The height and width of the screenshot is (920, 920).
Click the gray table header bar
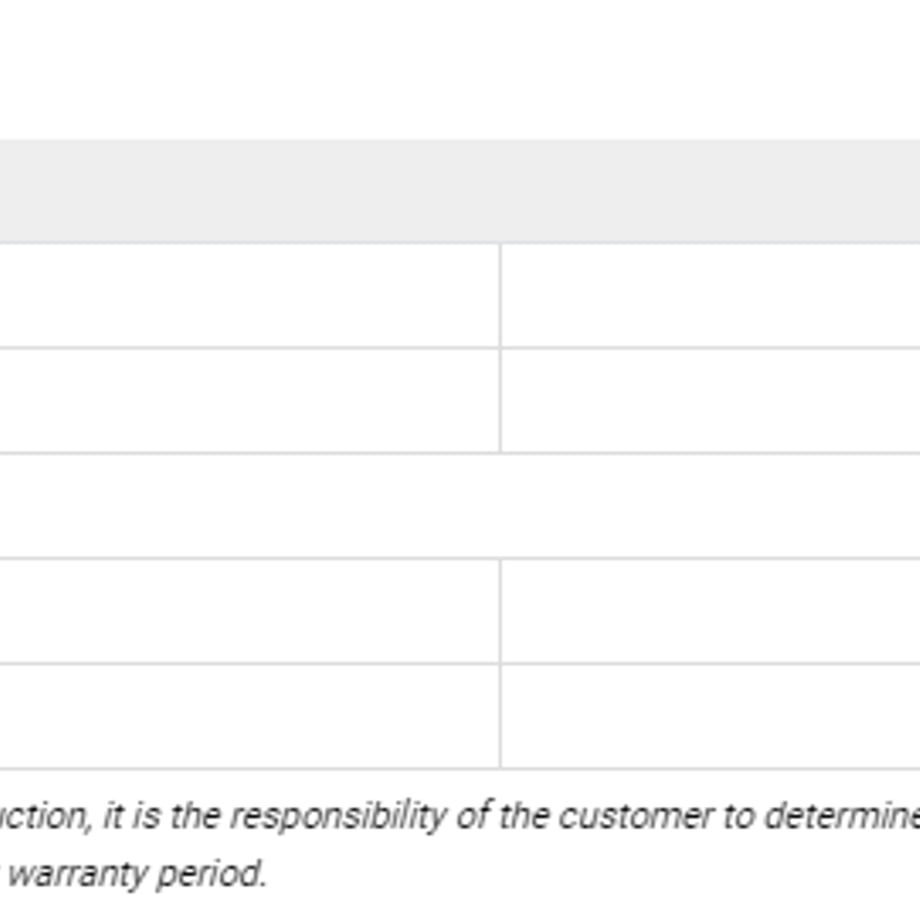[x=460, y=191]
